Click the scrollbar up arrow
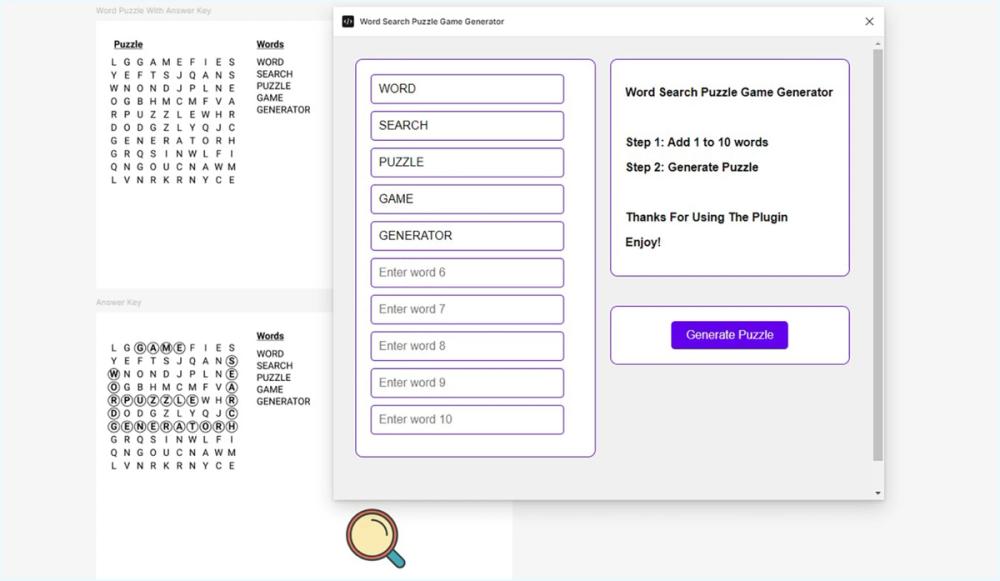Image resolution: width=1000 pixels, height=581 pixels. [x=877, y=42]
